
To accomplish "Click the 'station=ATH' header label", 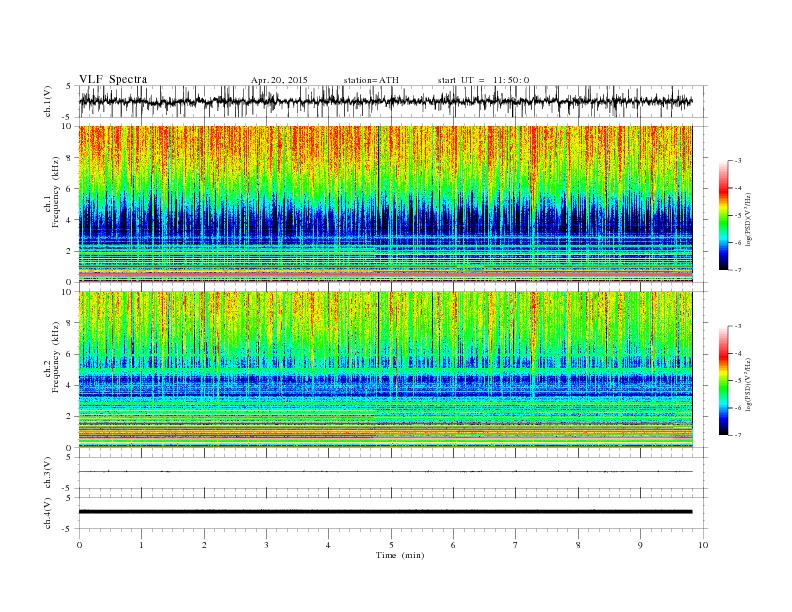I will click(x=371, y=80).
